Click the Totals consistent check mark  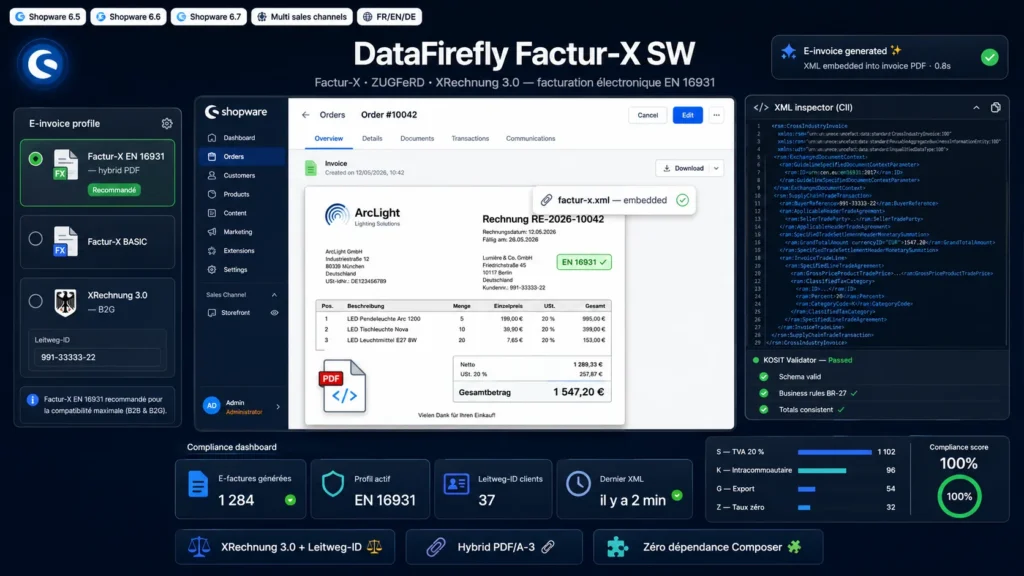click(x=763, y=410)
